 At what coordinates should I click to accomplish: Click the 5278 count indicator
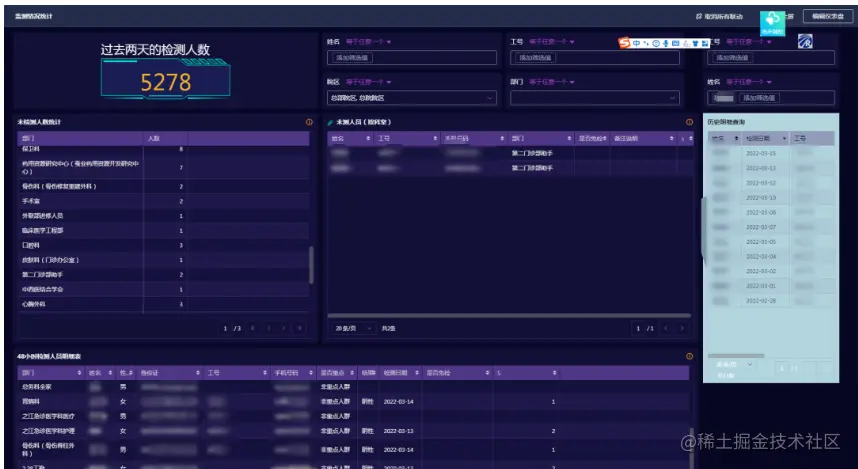(166, 82)
